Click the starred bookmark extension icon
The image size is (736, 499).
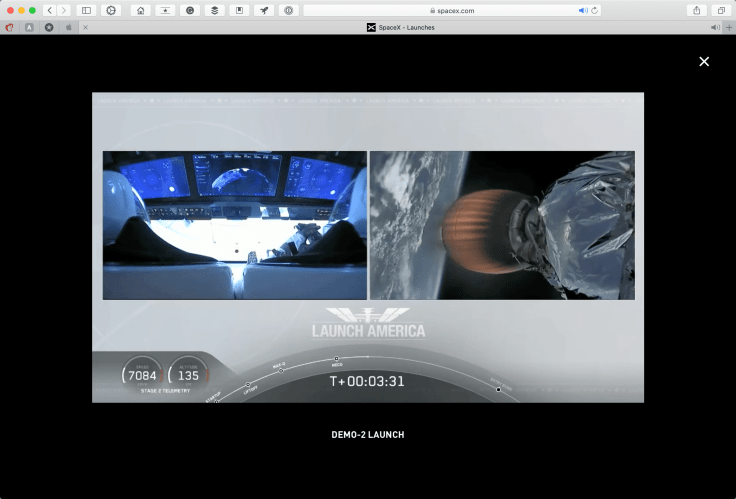[x=165, y=10]
